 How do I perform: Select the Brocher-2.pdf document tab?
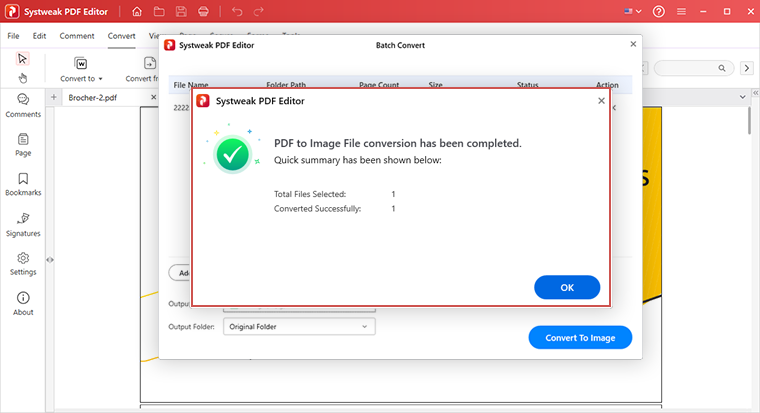coord(93,97)
